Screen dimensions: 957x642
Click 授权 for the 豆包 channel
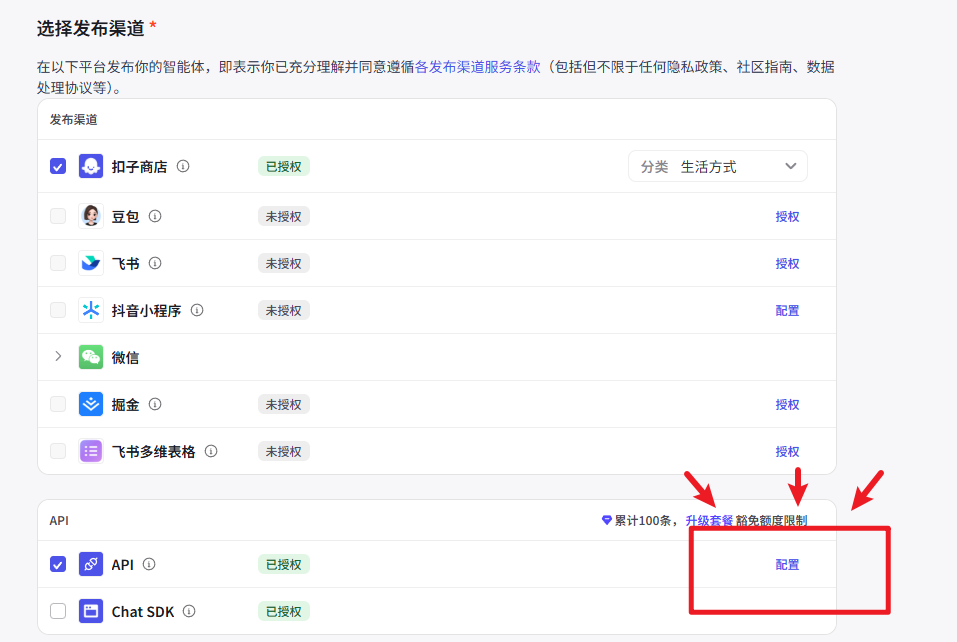tap(787, 216)
